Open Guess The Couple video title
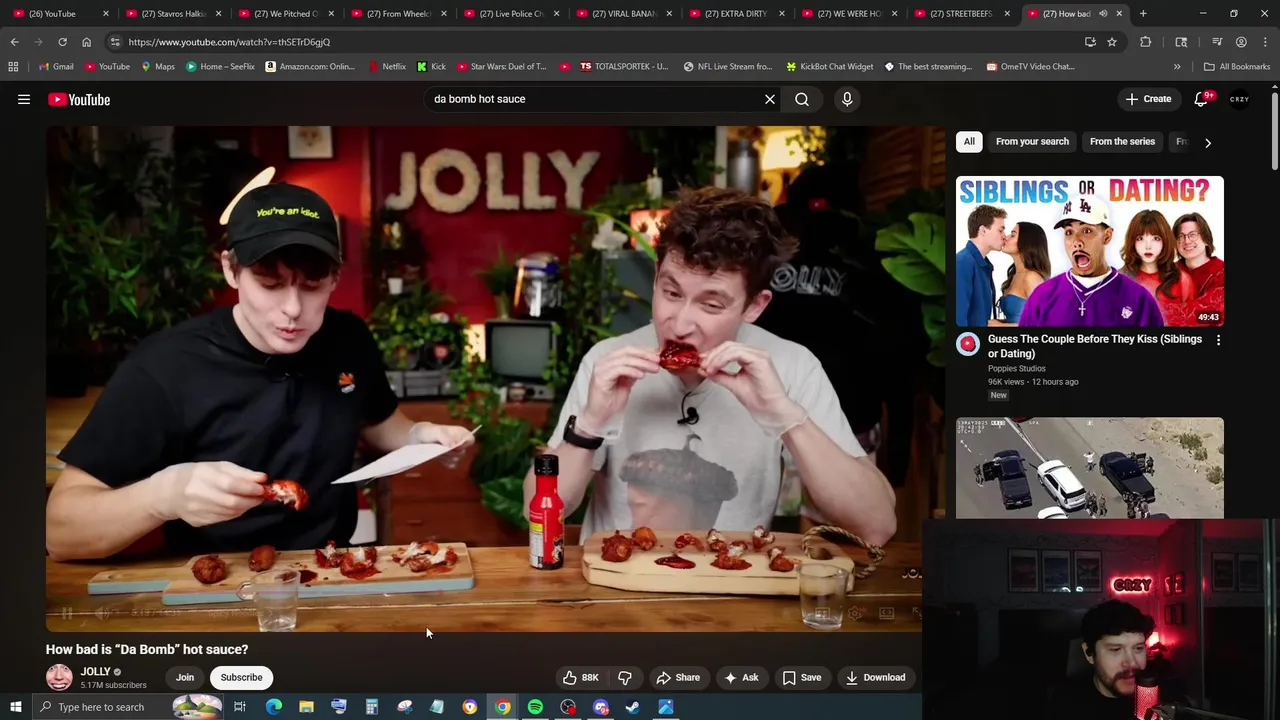The height and width of the screenshot is (720, 1280). click(x=1095, y=346)
